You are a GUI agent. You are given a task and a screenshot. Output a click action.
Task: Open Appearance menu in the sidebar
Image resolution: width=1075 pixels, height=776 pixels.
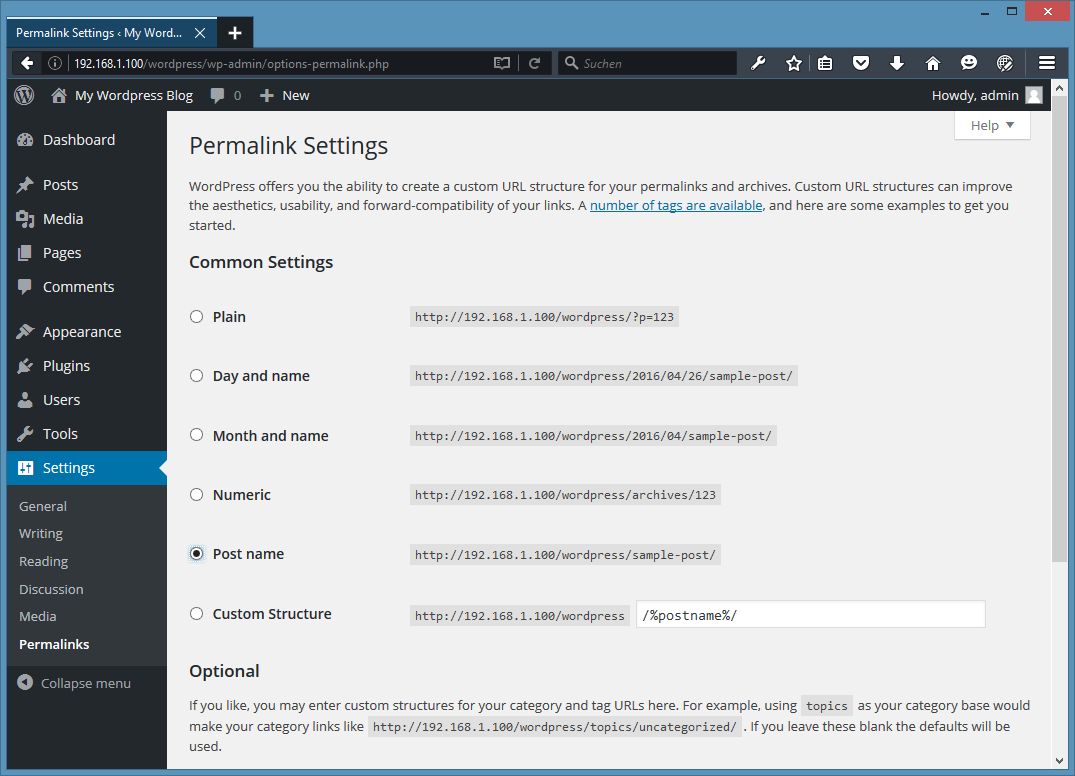pyautogui.click(x=86, y=332)
